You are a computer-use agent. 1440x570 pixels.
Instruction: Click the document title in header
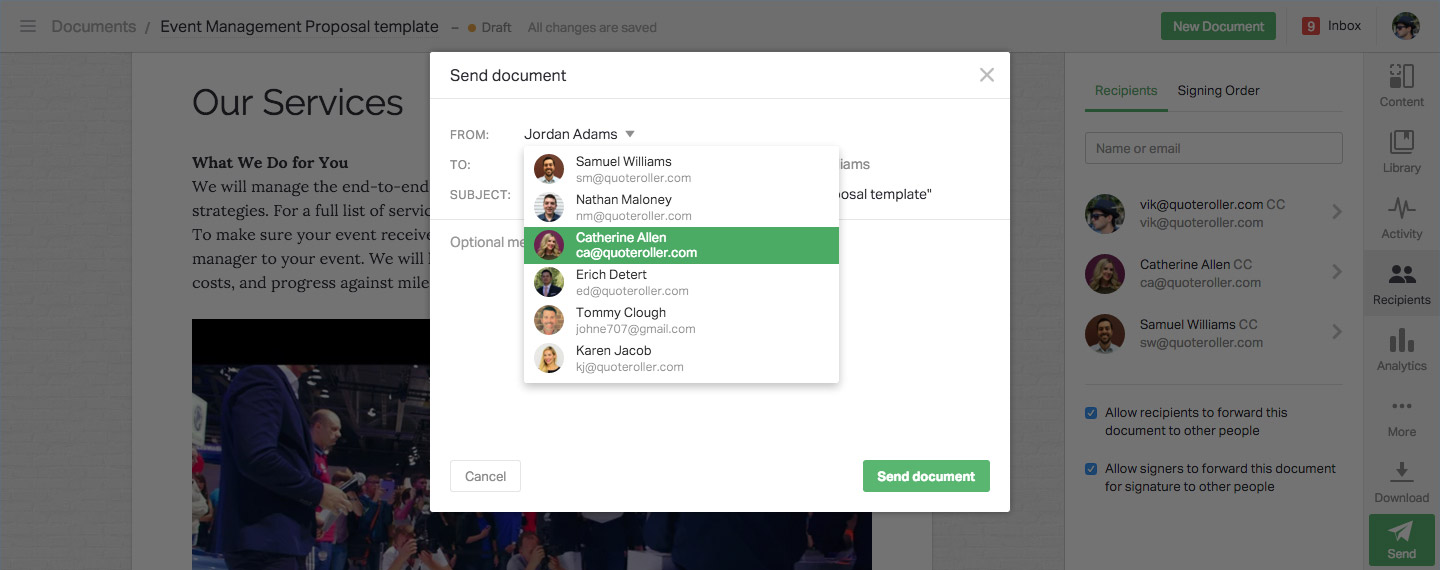299,26
